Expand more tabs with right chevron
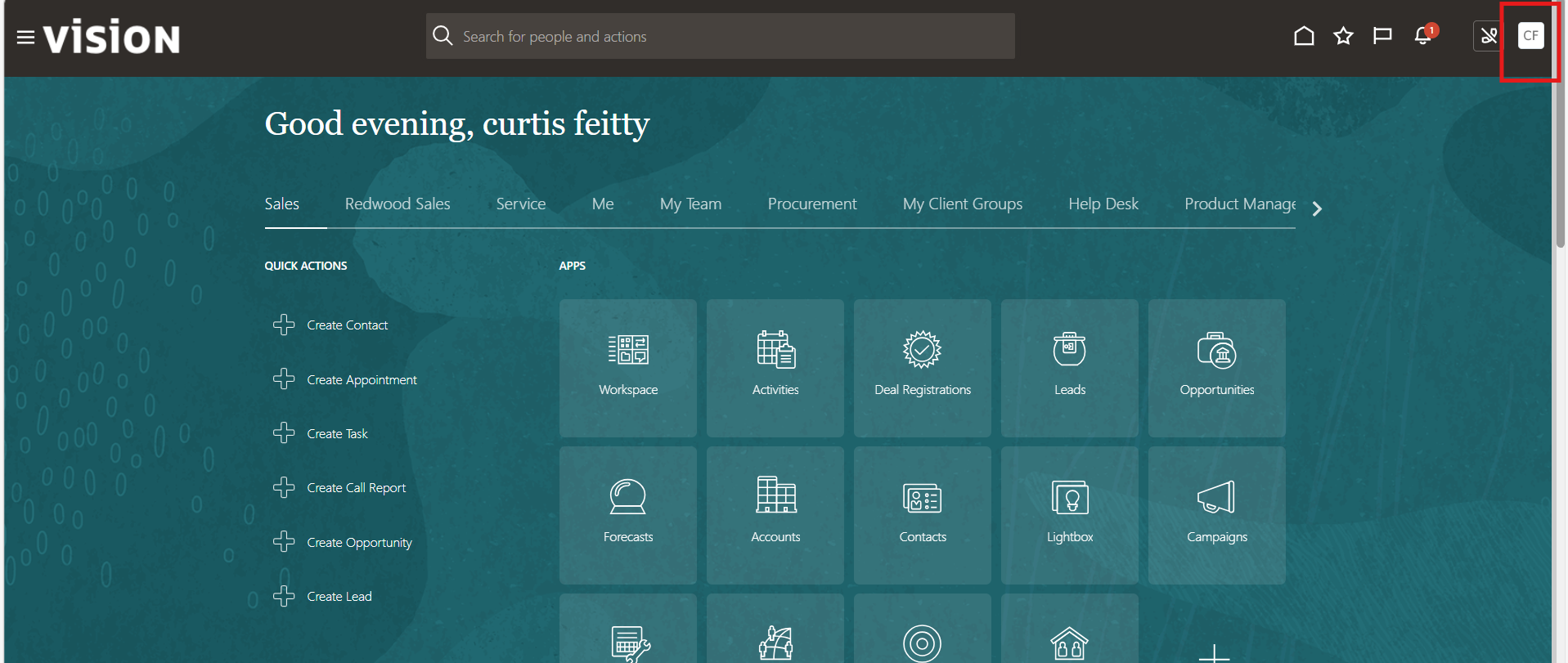Image resolution: width=1568 pixels, height=663 pixels. pos(1317,209)
